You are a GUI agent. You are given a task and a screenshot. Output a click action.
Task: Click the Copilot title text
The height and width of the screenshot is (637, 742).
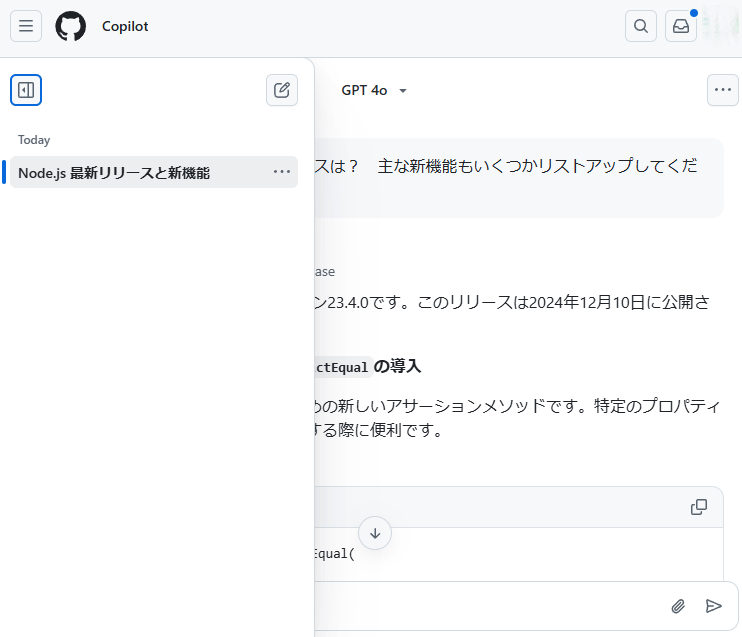[125, 27]
